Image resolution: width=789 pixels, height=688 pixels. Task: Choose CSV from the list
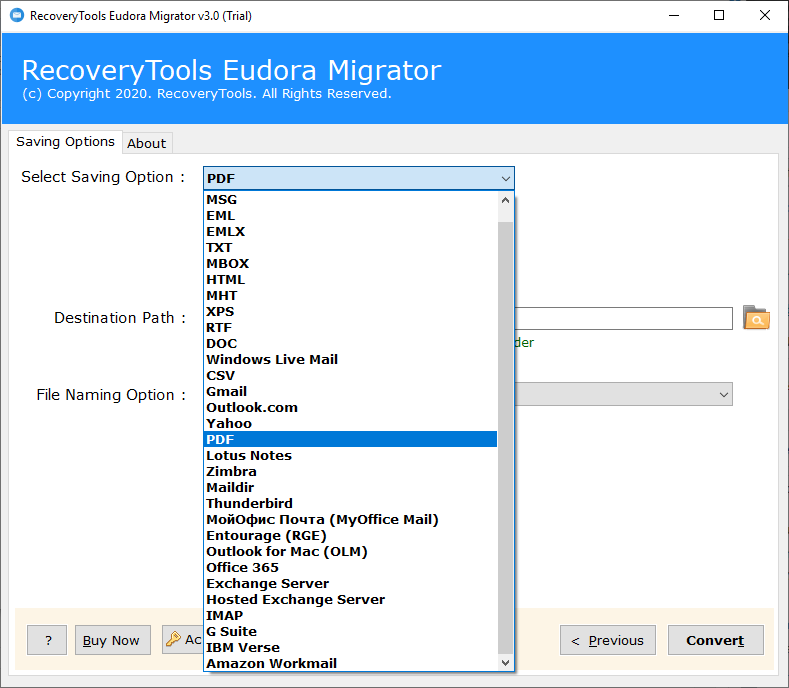(x=351, y=376)
